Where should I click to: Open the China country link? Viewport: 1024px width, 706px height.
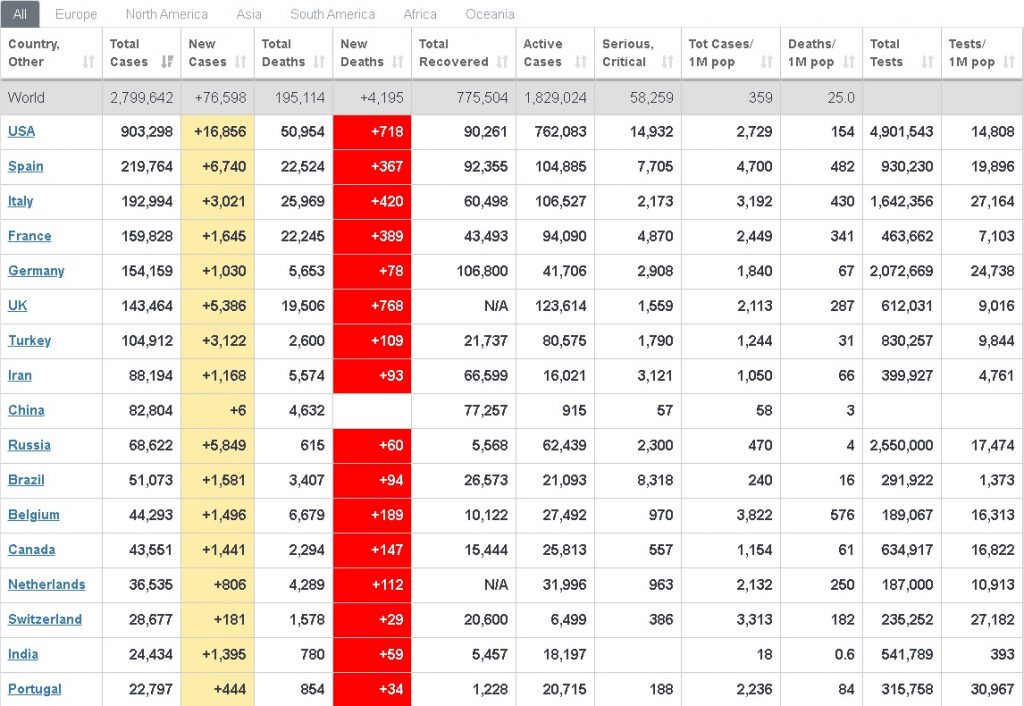point(26,410)
